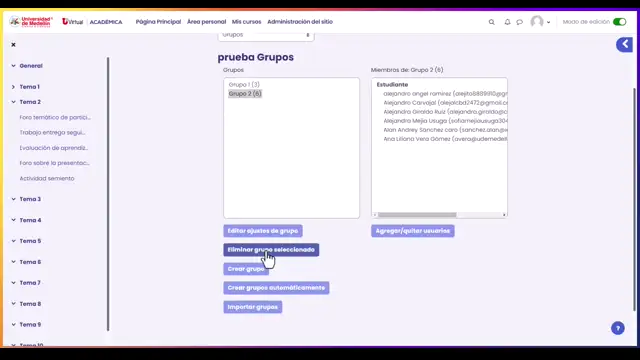The image size is (640, 360).
Task: Click Eliminar grupo seleccionado button
Action: click(x=271, y=250)
